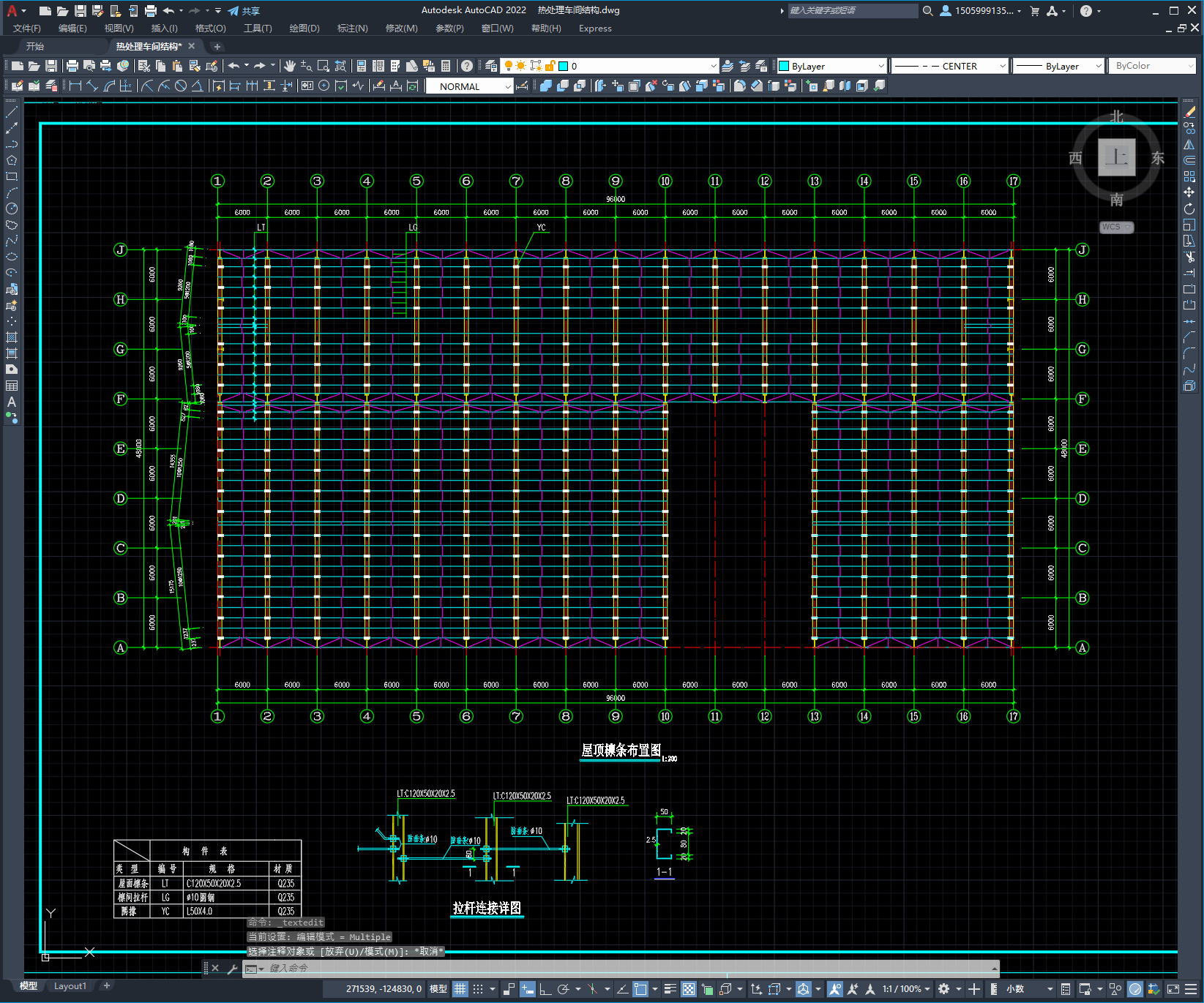
Task: Click the Help question-mark icon in standard toolbar
Action: (x=467, y=66)
